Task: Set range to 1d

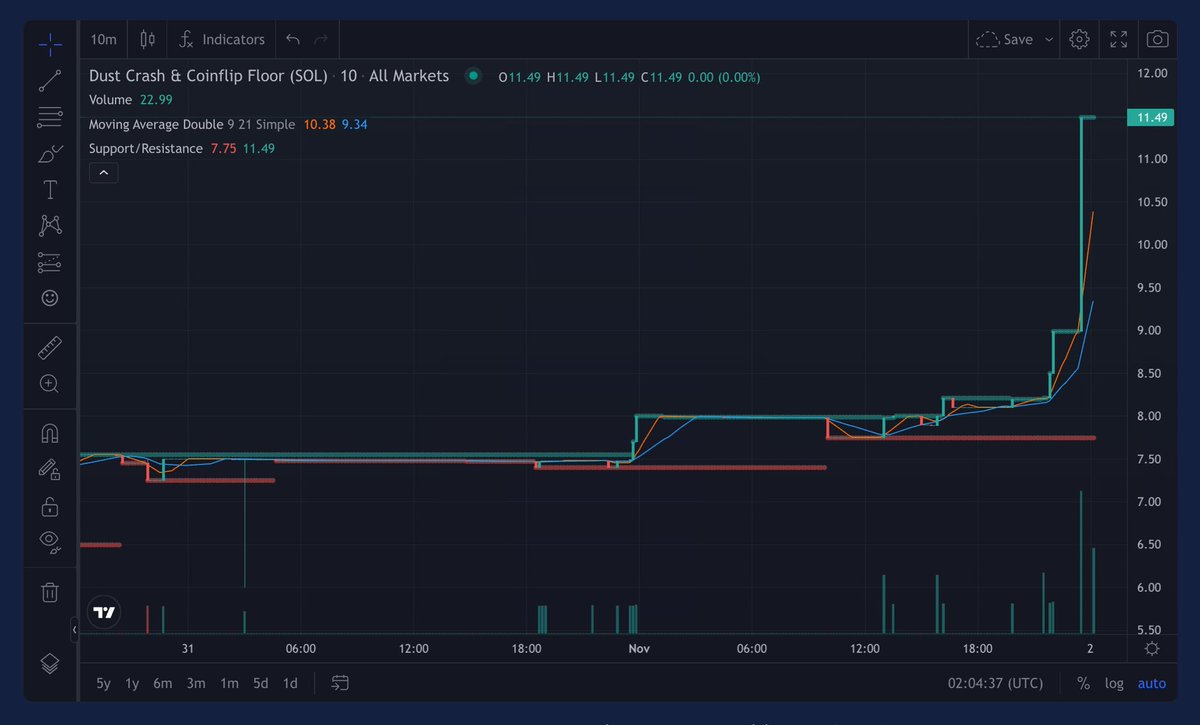Action: tap(290, 684)
